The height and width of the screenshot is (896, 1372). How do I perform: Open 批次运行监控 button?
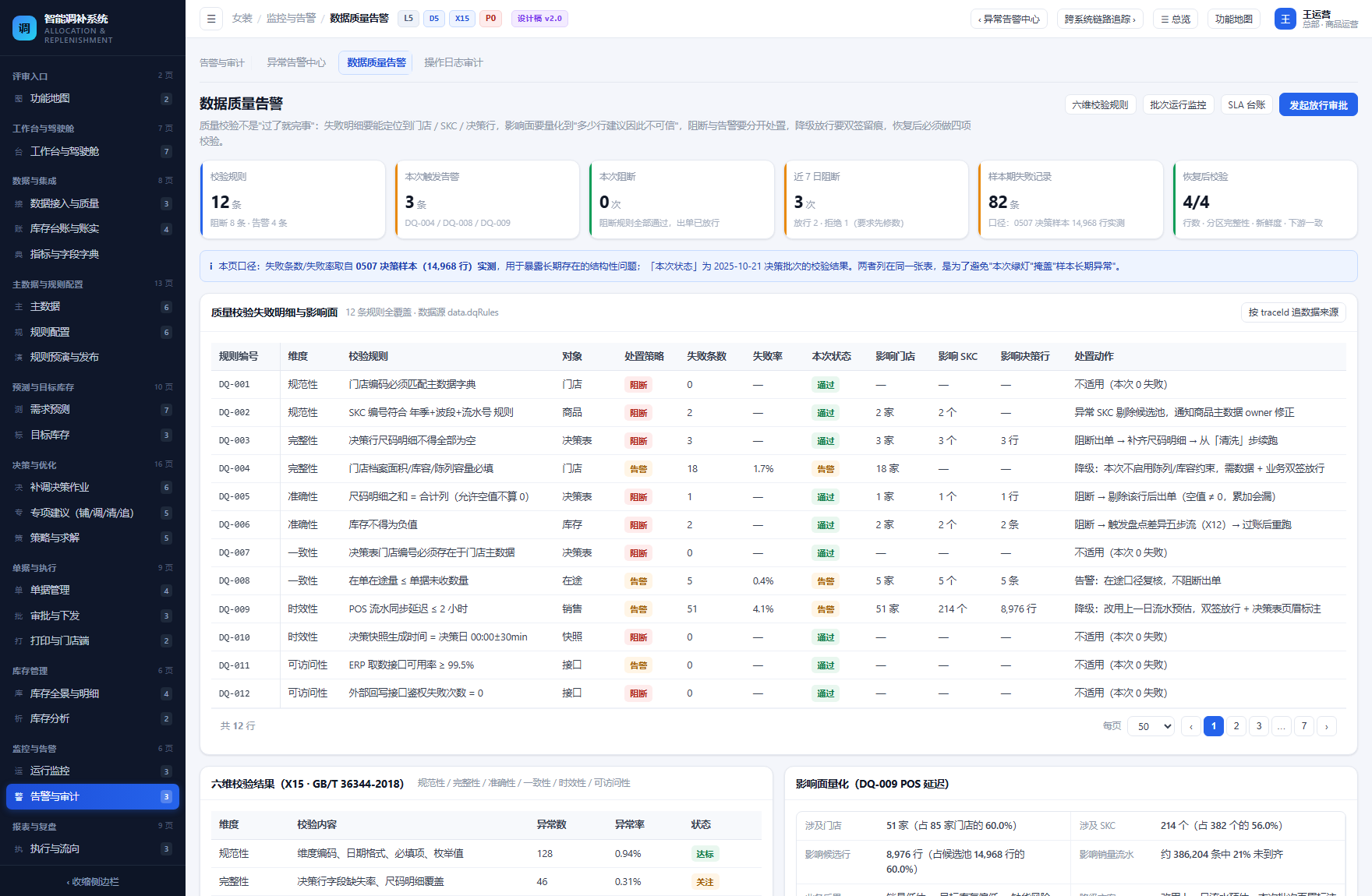pos(1178,105)
